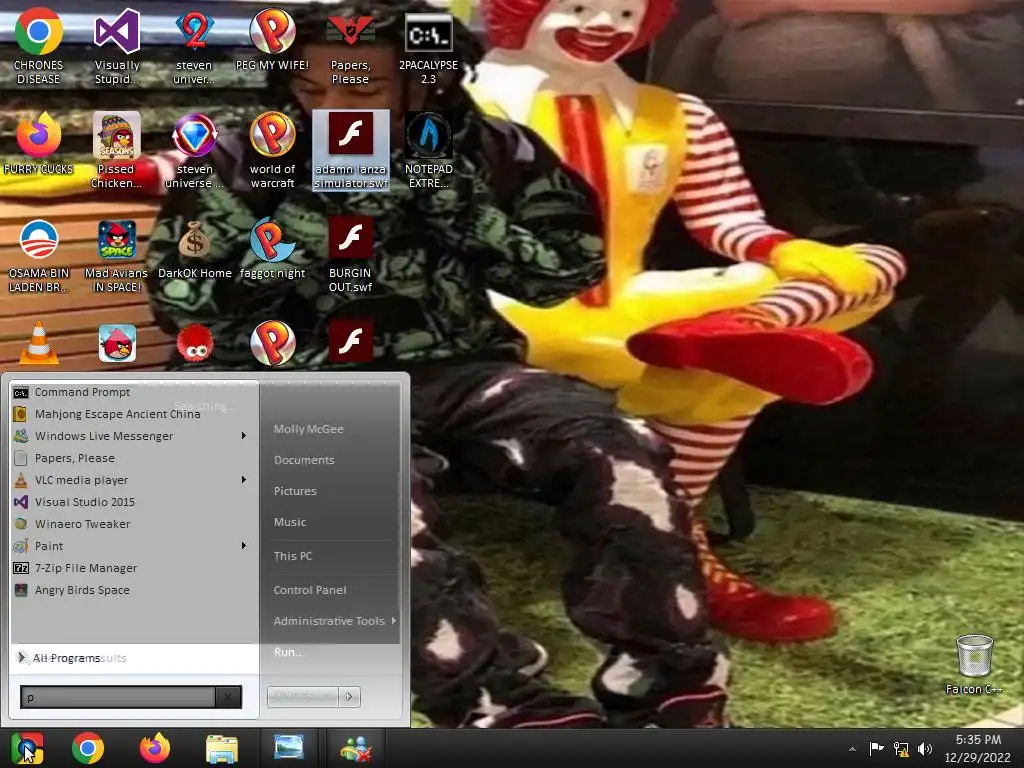Launch Angry Birds Space from the Start menu
Image resolution: width=1024 pixels, height=768 pixels.
point(134,590)
